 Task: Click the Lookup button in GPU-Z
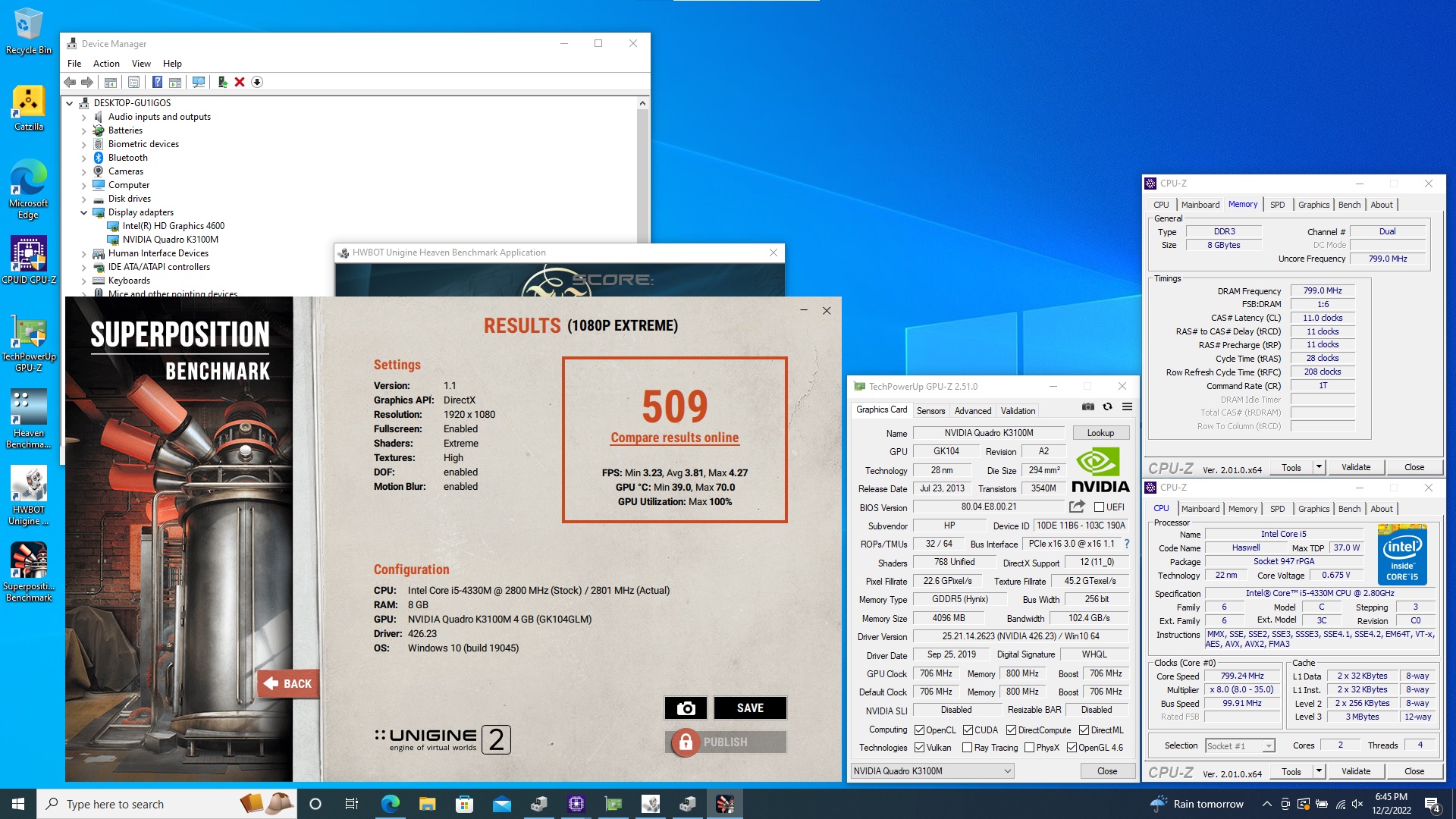coord(1100,433)
